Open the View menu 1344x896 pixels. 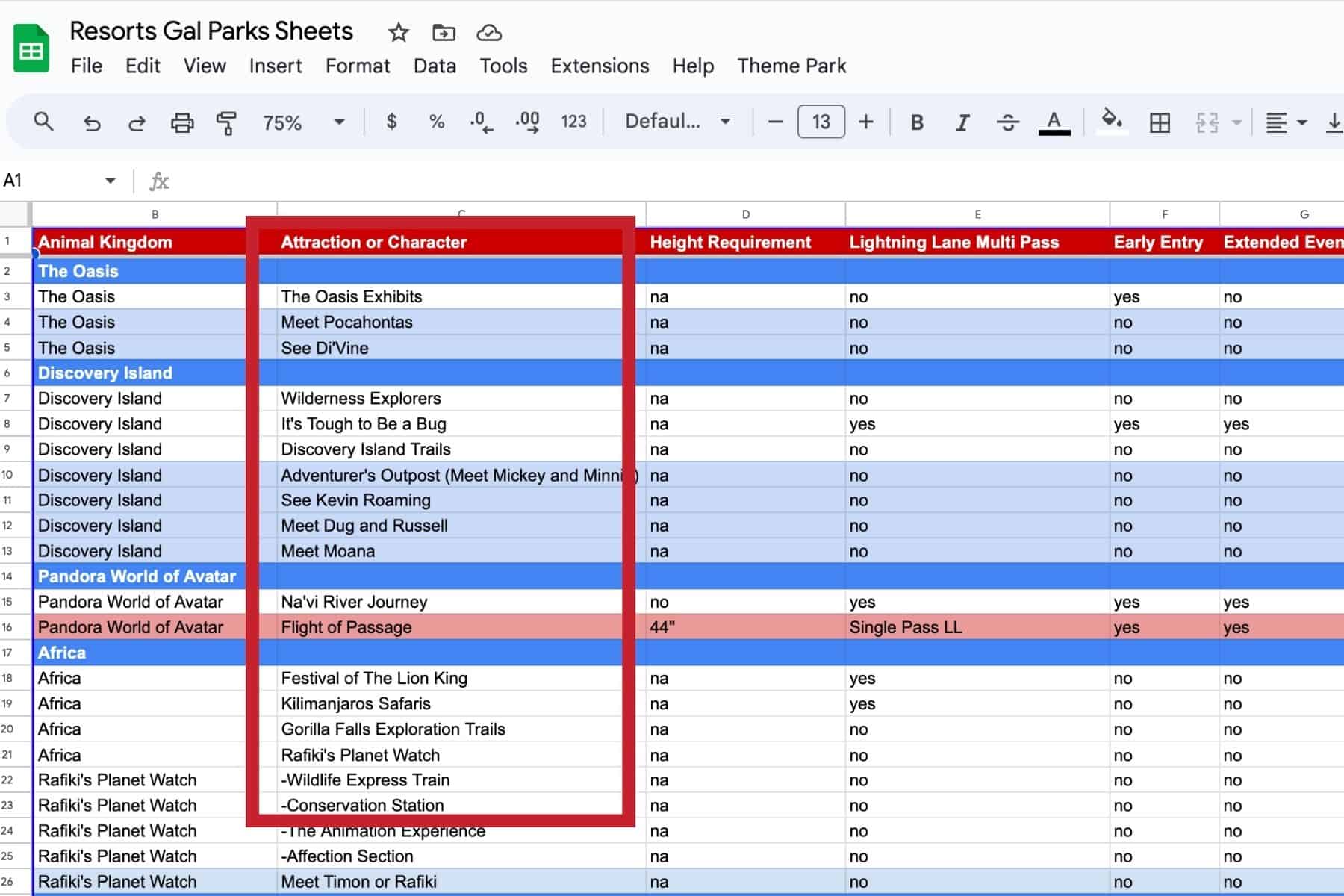(x=205, y=66)
